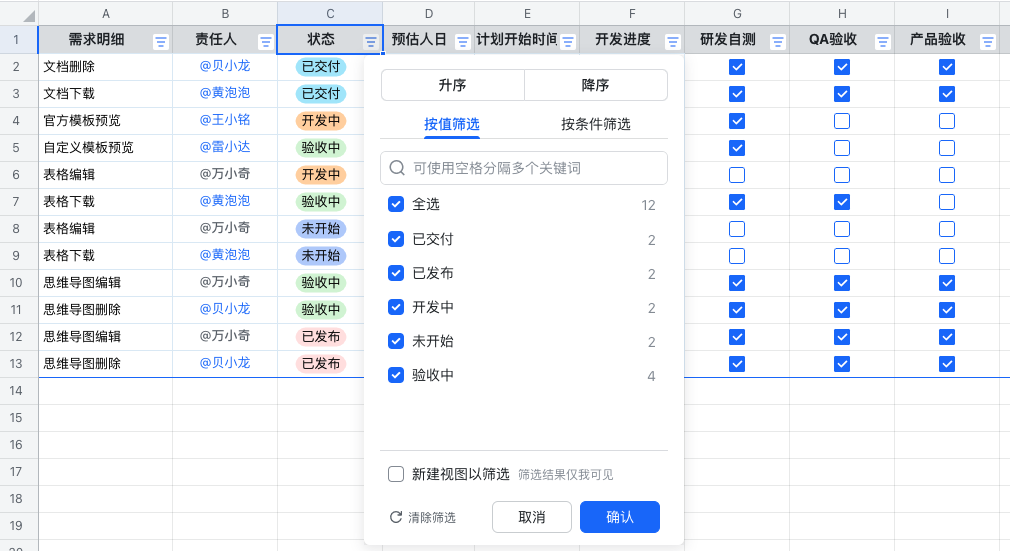Screen dimensions: 1010x551
Task: Enable 新建视图以筛选 checkbox
Action: 396,474
